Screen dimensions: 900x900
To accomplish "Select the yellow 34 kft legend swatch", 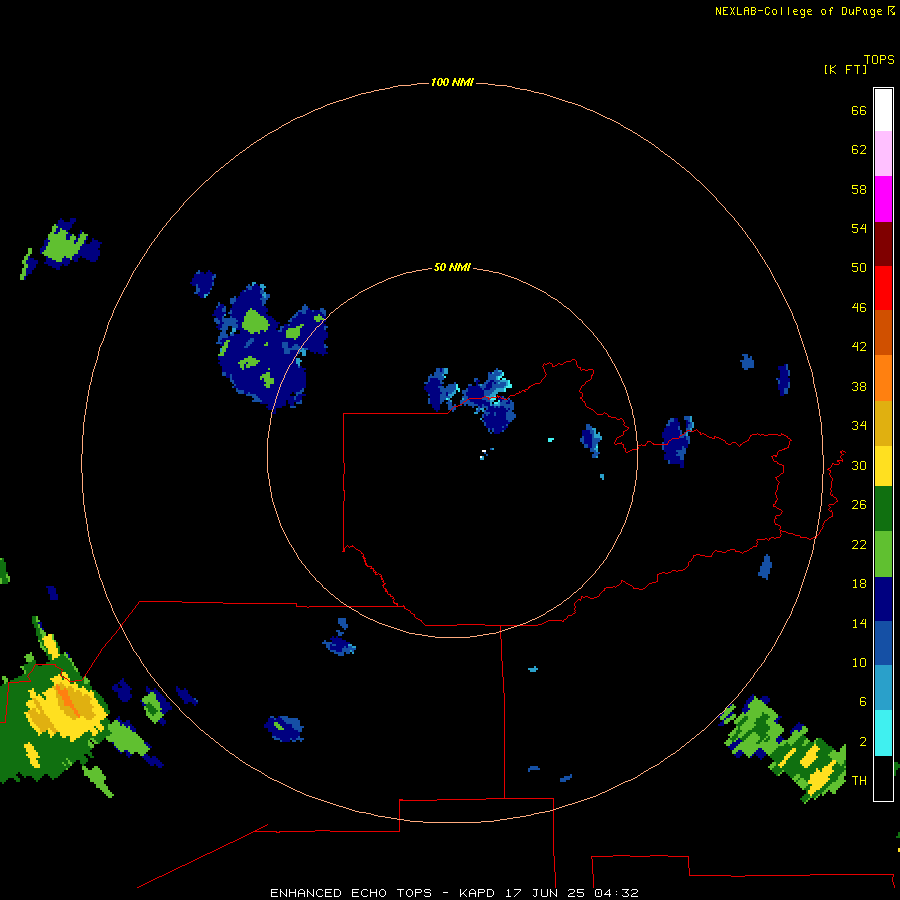I will [x=883, y=466].
